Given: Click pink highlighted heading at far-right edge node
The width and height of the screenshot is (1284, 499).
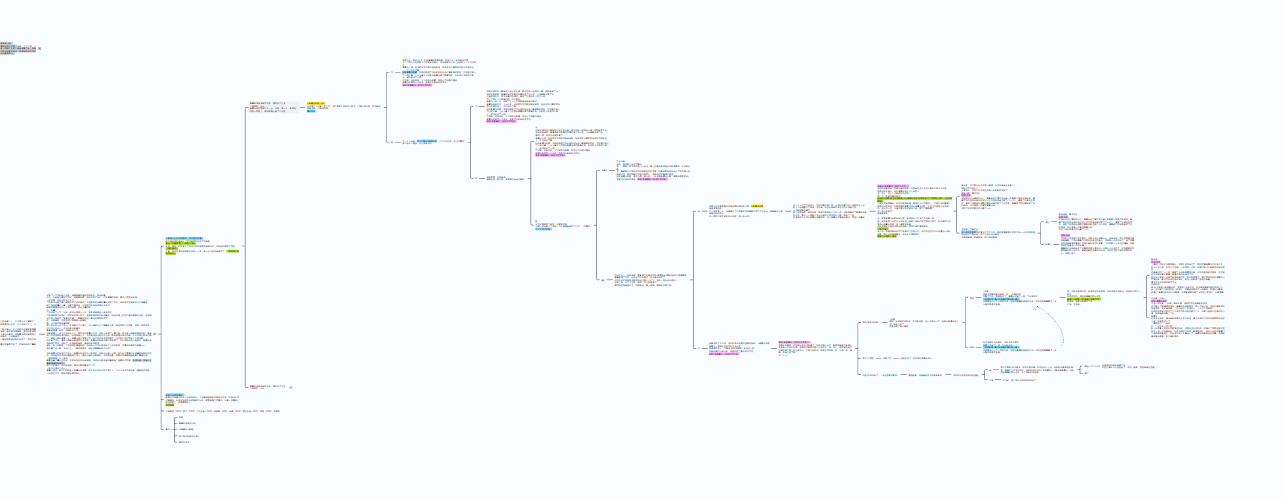Looking at the screenshot, I should pyautogui.click(x=1154, y=261).
